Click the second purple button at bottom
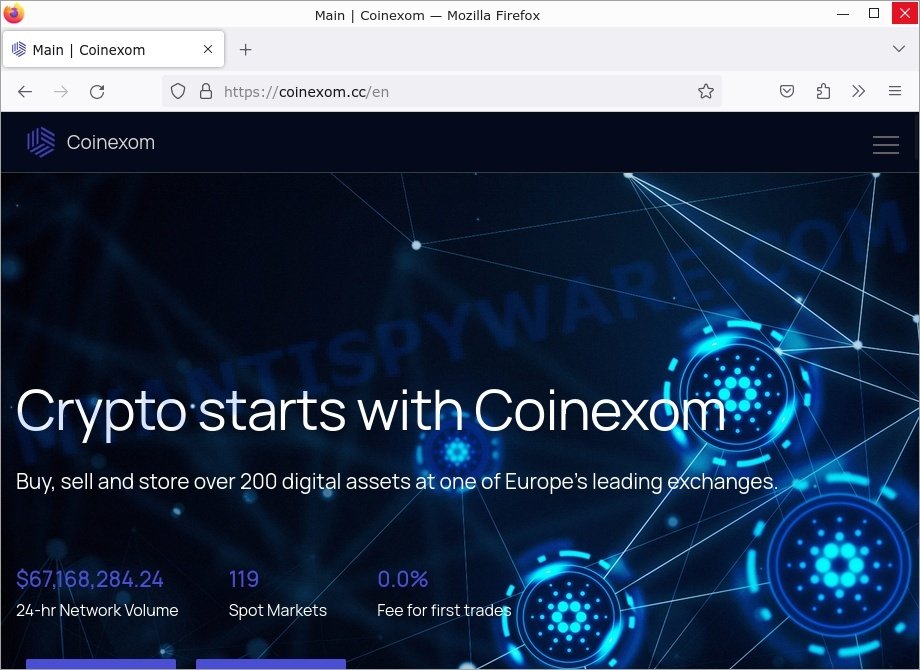 pyautogui.click(x=270, y=664)
